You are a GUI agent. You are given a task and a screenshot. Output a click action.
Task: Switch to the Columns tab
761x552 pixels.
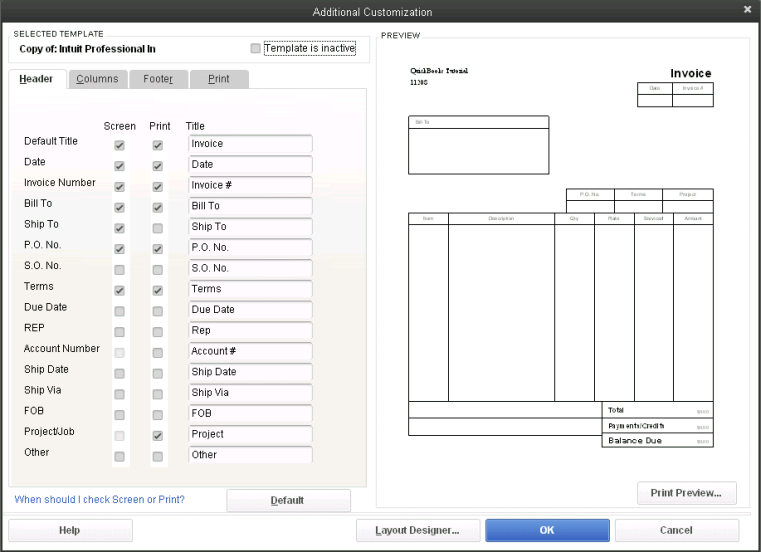click(x=97, y=79)
